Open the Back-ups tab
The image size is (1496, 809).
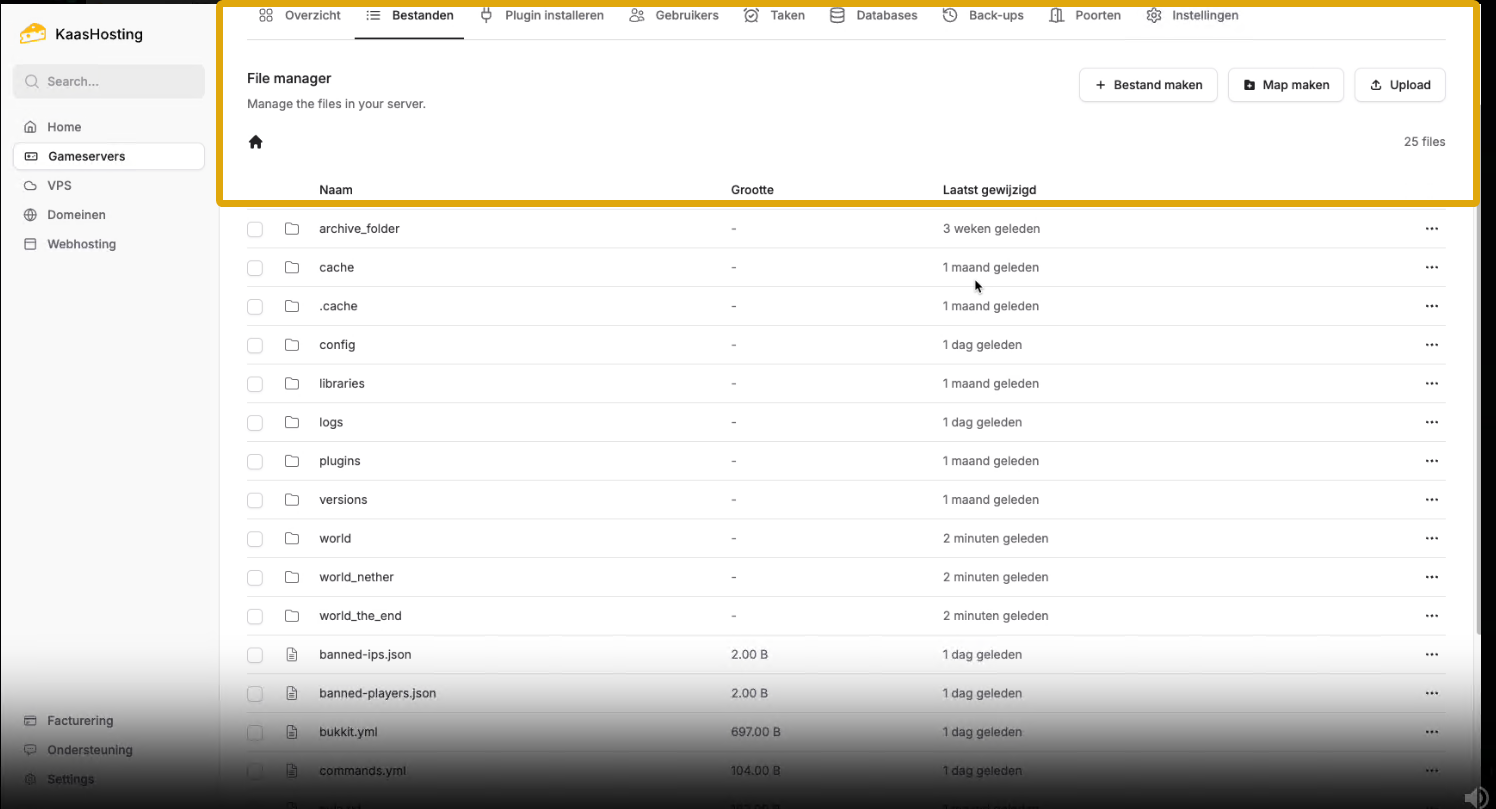coord(983,16)
